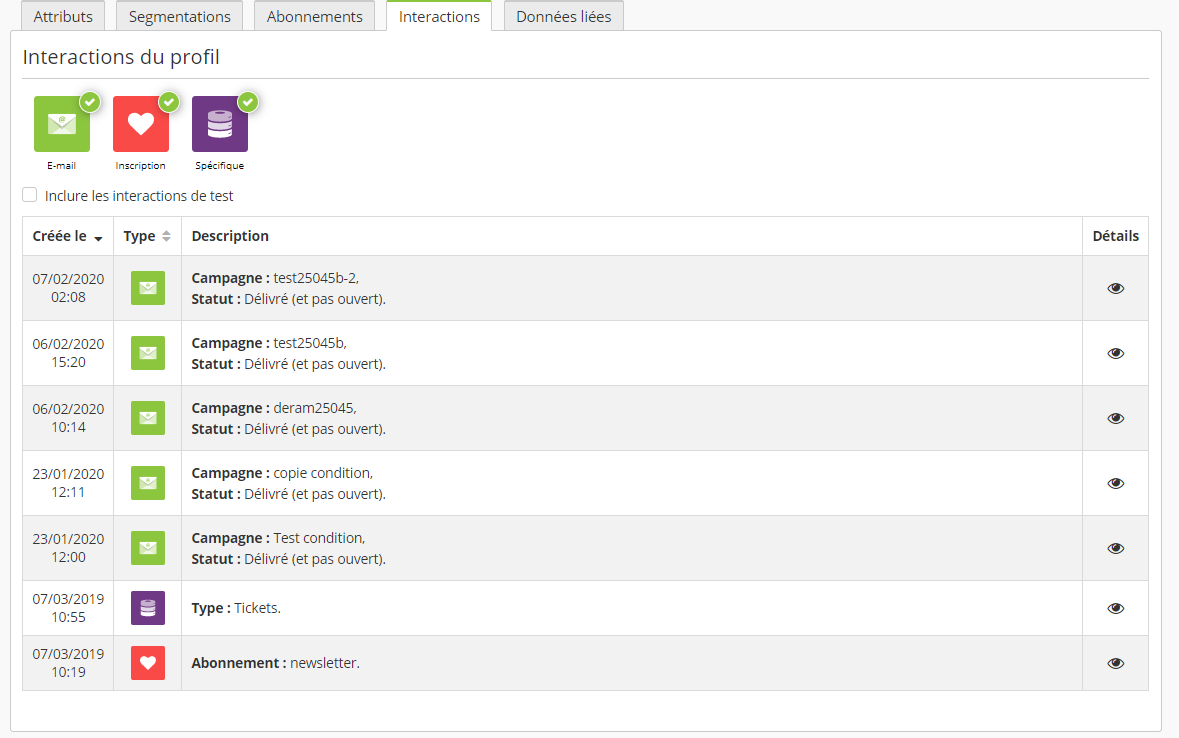
Task: Switch to the Attributs tab
Action: (x=63, y=17)
